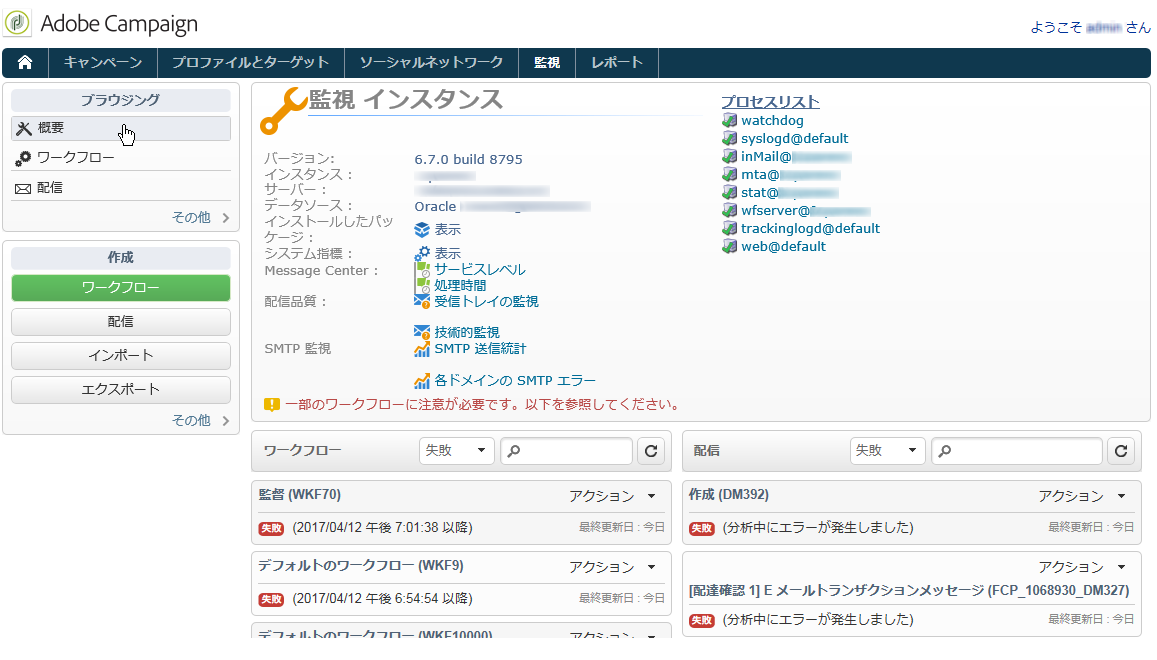Image resolution: width=1157 pixels, height=660 pixels.
Task: Open 処理時間 link
Action: tap(460, 286)
